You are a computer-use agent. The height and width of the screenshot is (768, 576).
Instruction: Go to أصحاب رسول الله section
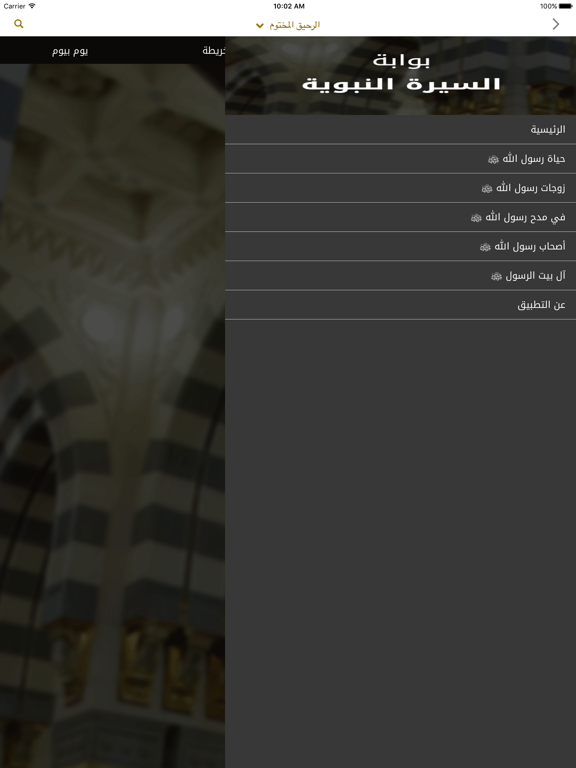coord(400,246)
